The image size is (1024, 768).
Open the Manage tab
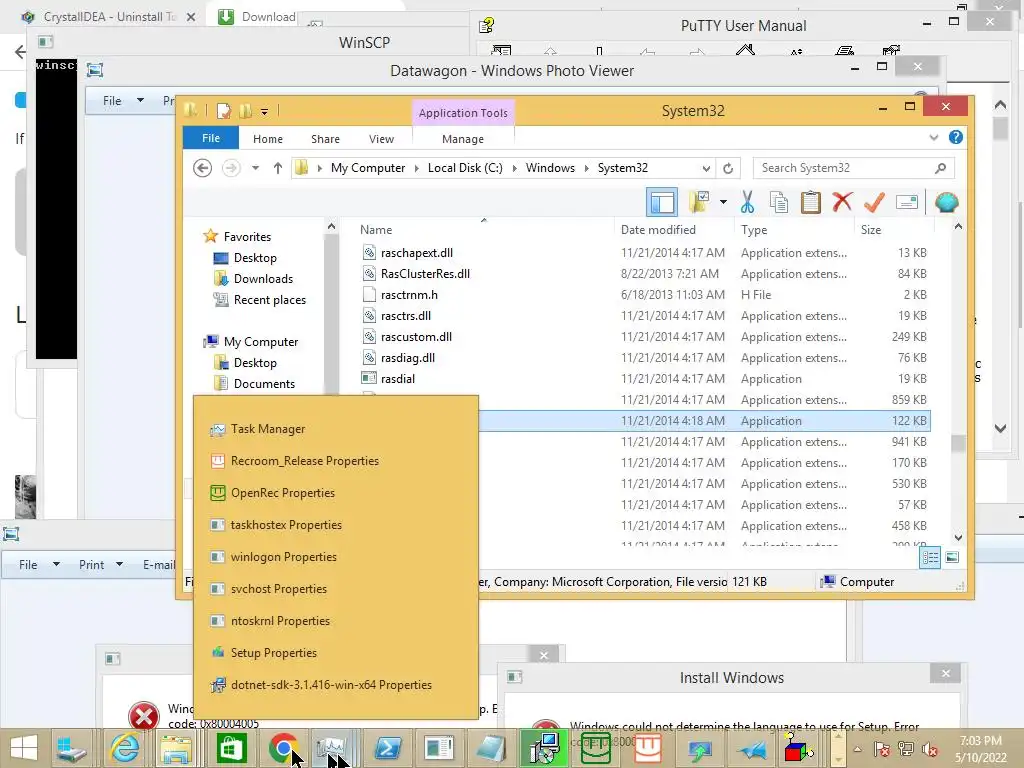[463, 139]
